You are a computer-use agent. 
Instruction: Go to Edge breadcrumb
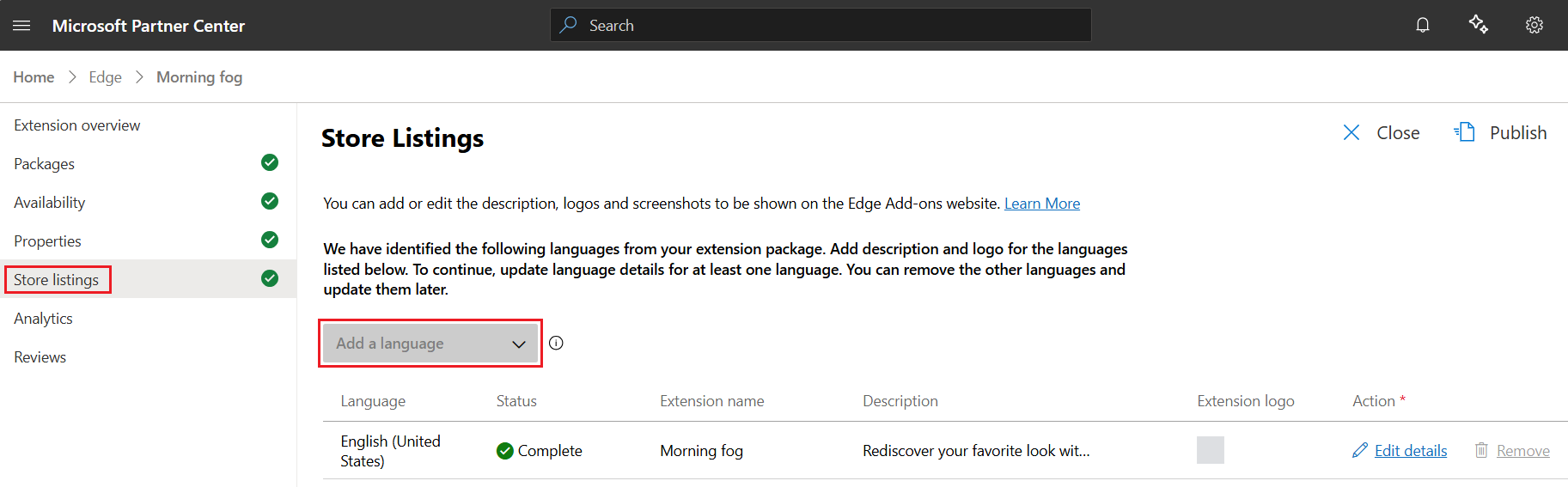[106, 77]
